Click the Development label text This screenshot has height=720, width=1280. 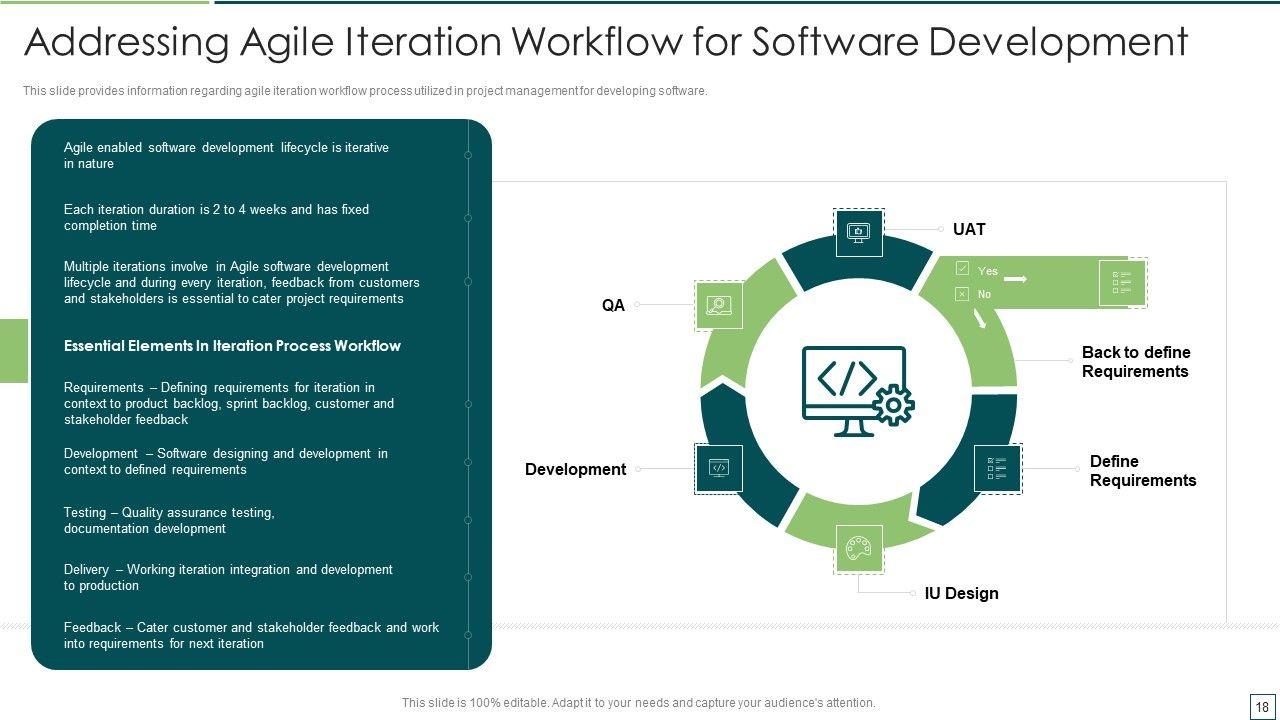click(x=575, y=469)
